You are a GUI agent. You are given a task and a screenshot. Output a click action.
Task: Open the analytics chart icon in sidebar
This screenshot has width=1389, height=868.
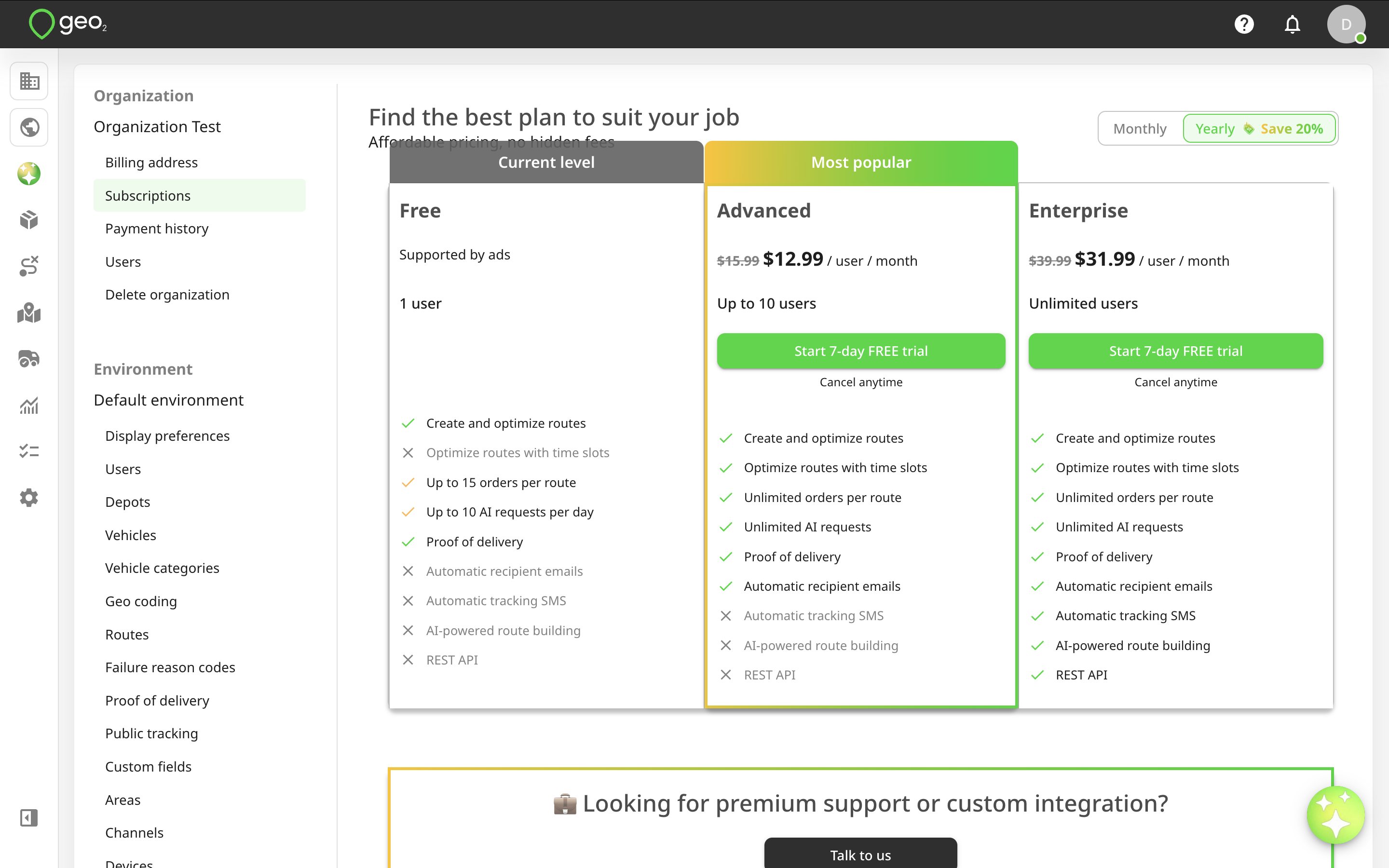pyautogui.click(x=29, y=405)
